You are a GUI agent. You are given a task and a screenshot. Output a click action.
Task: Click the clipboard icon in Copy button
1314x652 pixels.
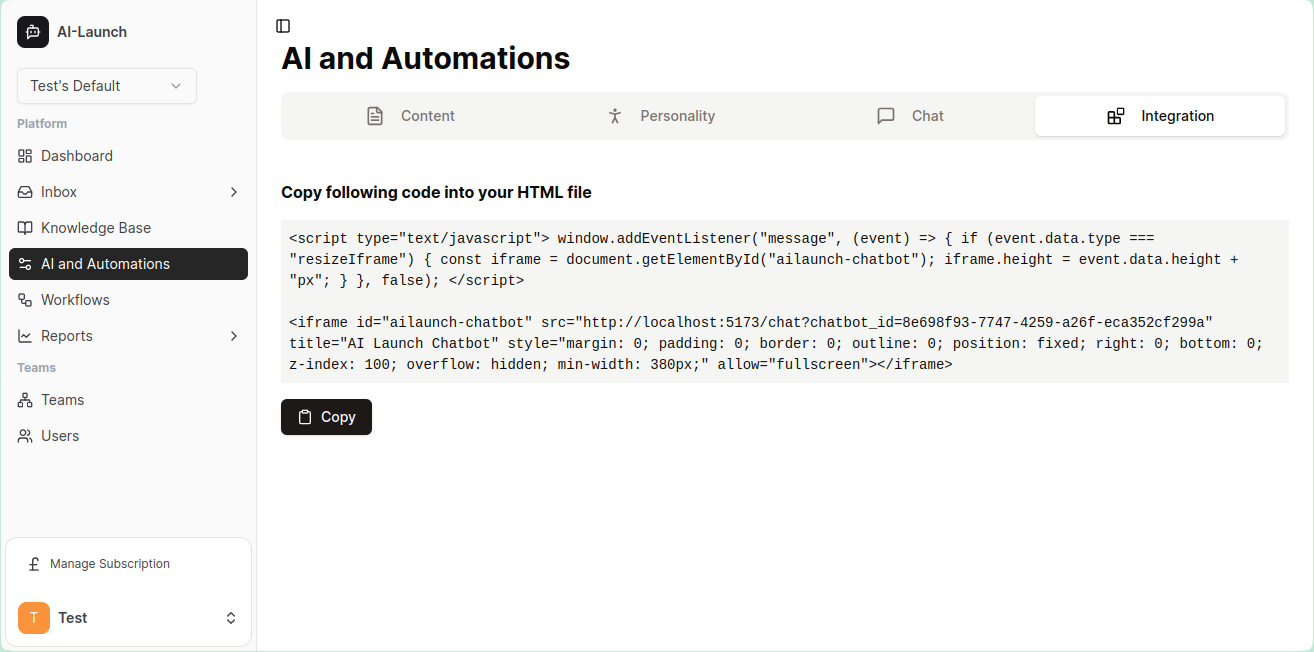click(306, 417)
